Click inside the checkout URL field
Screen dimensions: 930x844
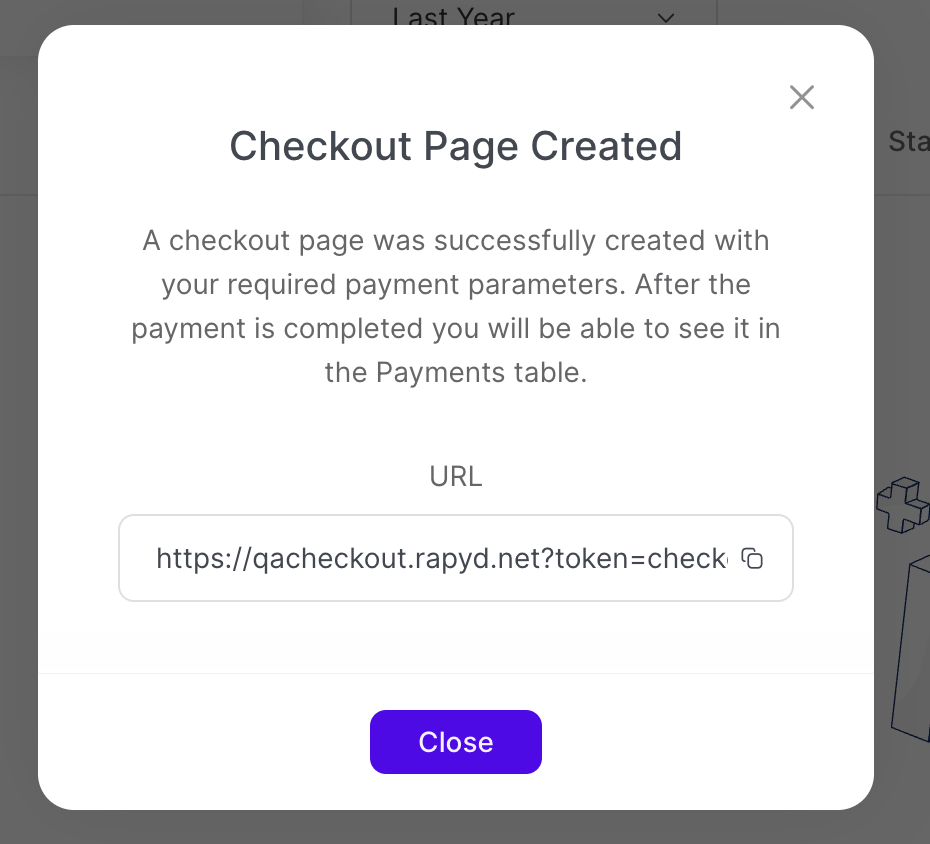pyautogui.click(x=440, y=558)
